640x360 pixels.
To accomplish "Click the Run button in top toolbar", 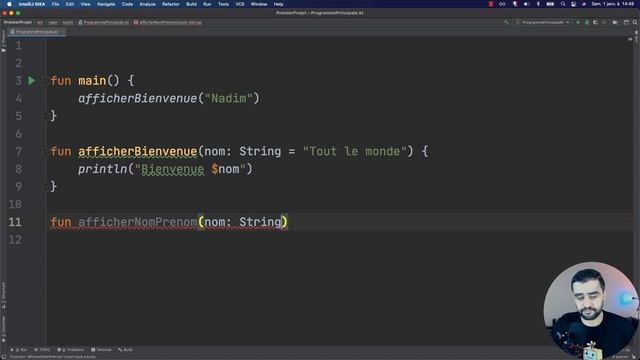I will point(578,22).
